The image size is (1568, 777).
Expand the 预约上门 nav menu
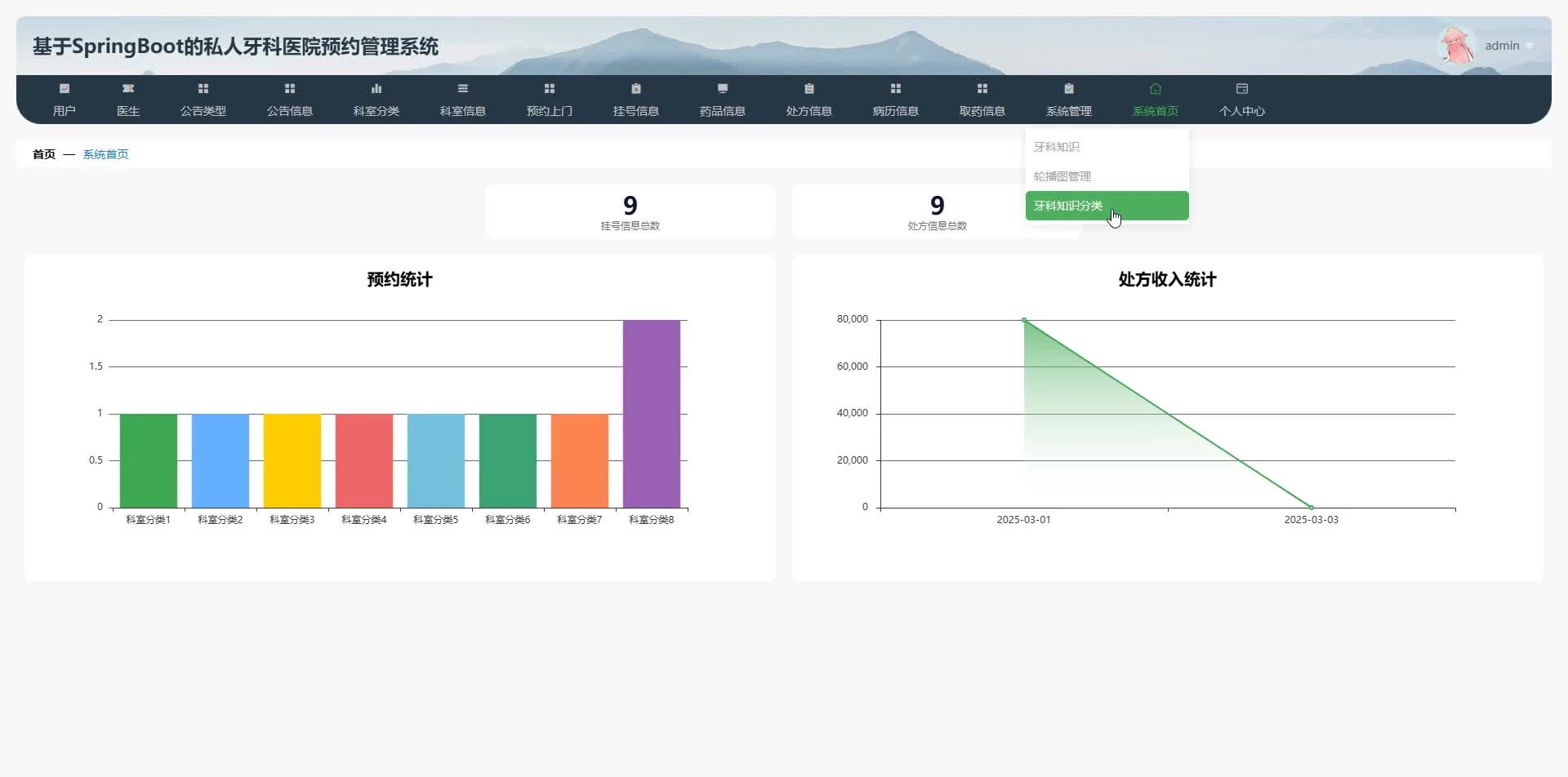tap(550, 100)
